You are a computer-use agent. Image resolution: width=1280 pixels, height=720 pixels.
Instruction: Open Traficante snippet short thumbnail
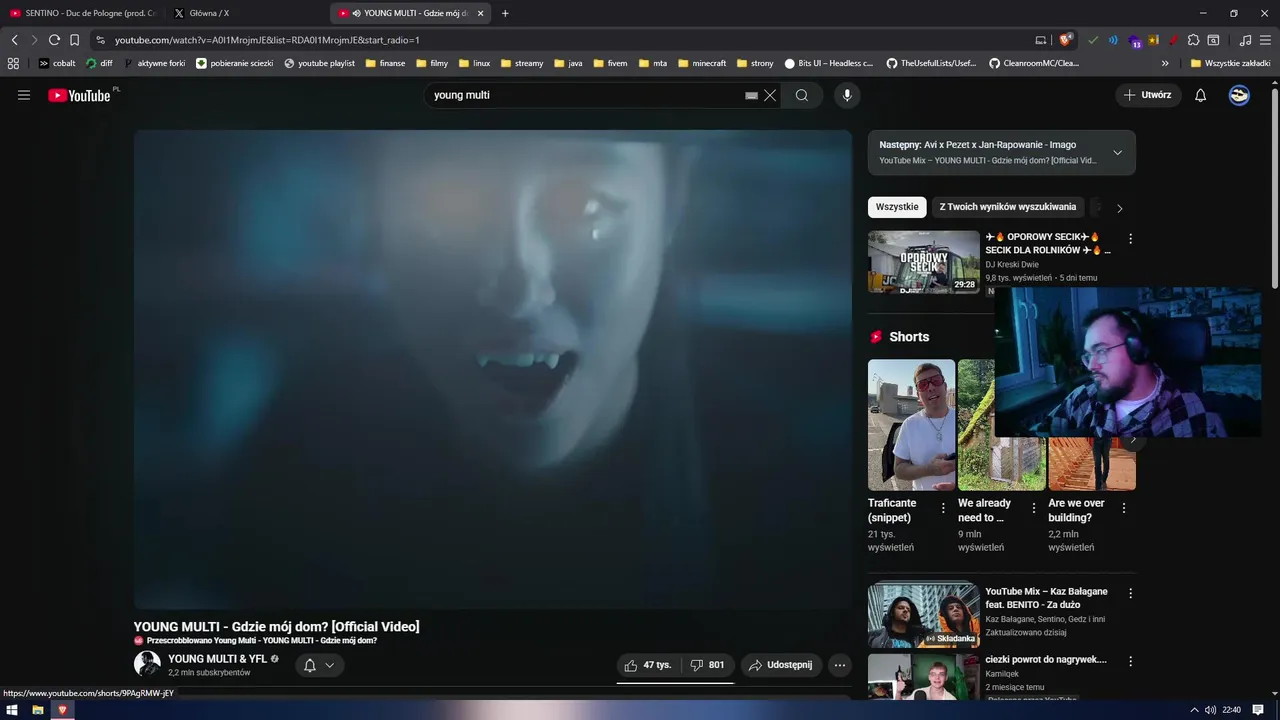tap(911, 425)
